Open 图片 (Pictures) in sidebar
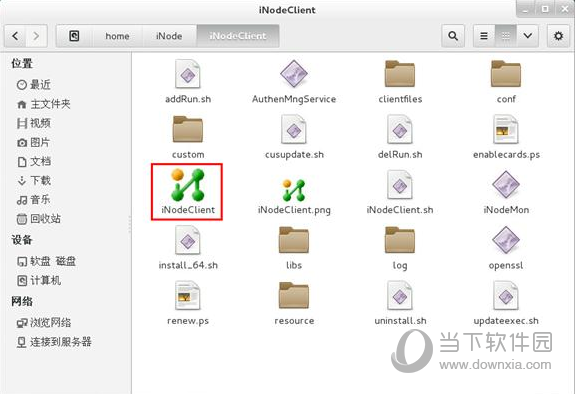Image resolution: width=576 pixels, height=394 pixels. tap(33, 142)
